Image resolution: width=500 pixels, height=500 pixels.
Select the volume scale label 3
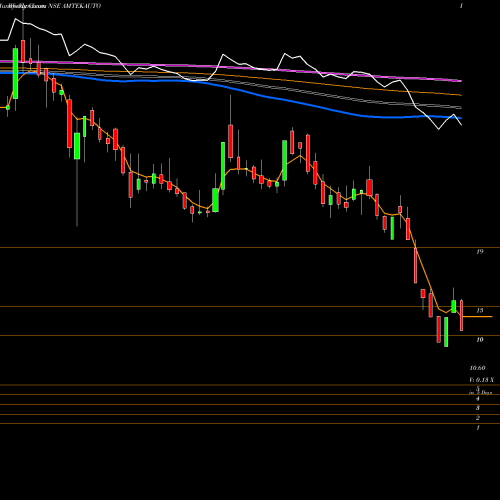[478, 408]
